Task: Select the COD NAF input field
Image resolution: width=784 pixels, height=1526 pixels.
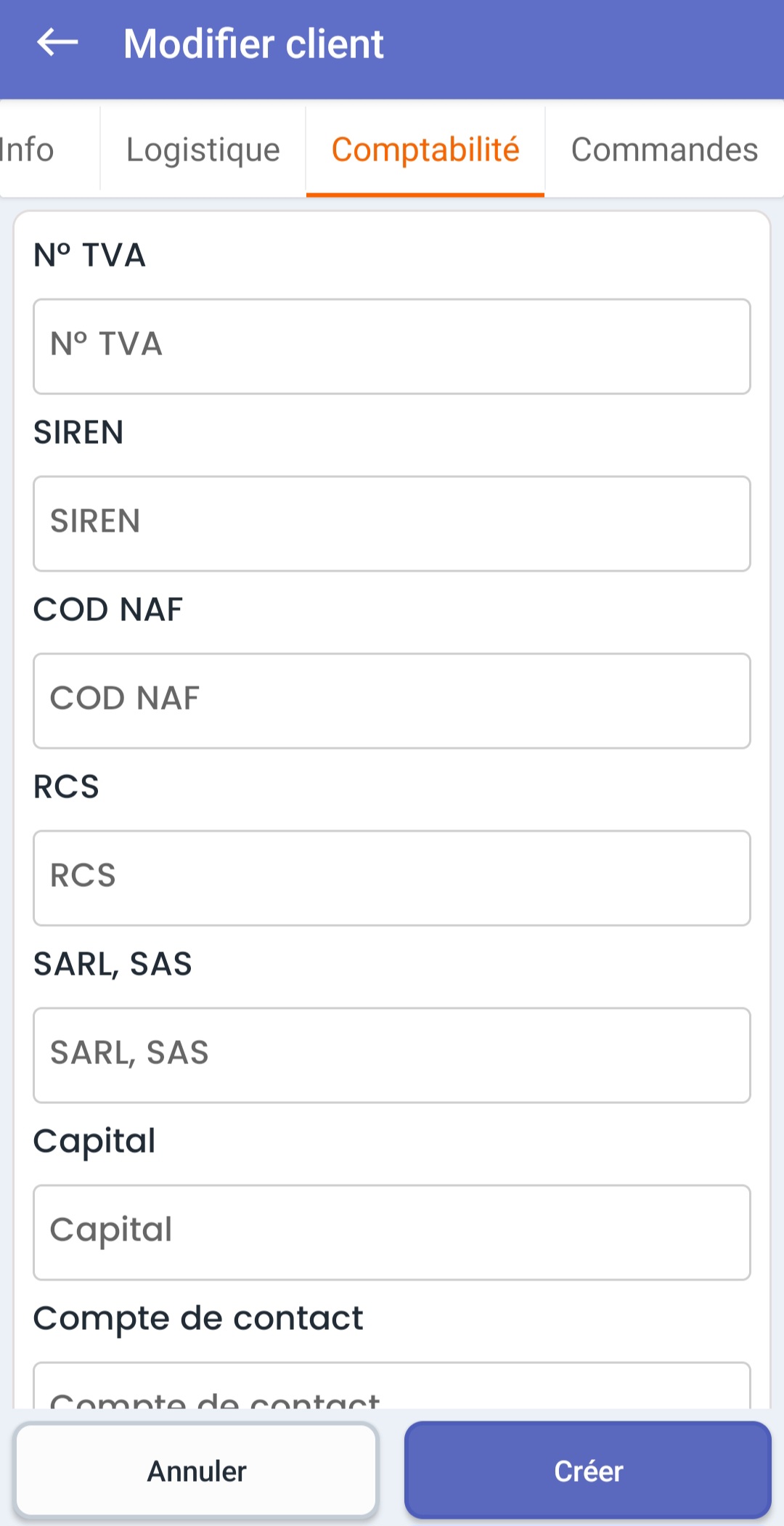Action: click(x=392, y=701)
